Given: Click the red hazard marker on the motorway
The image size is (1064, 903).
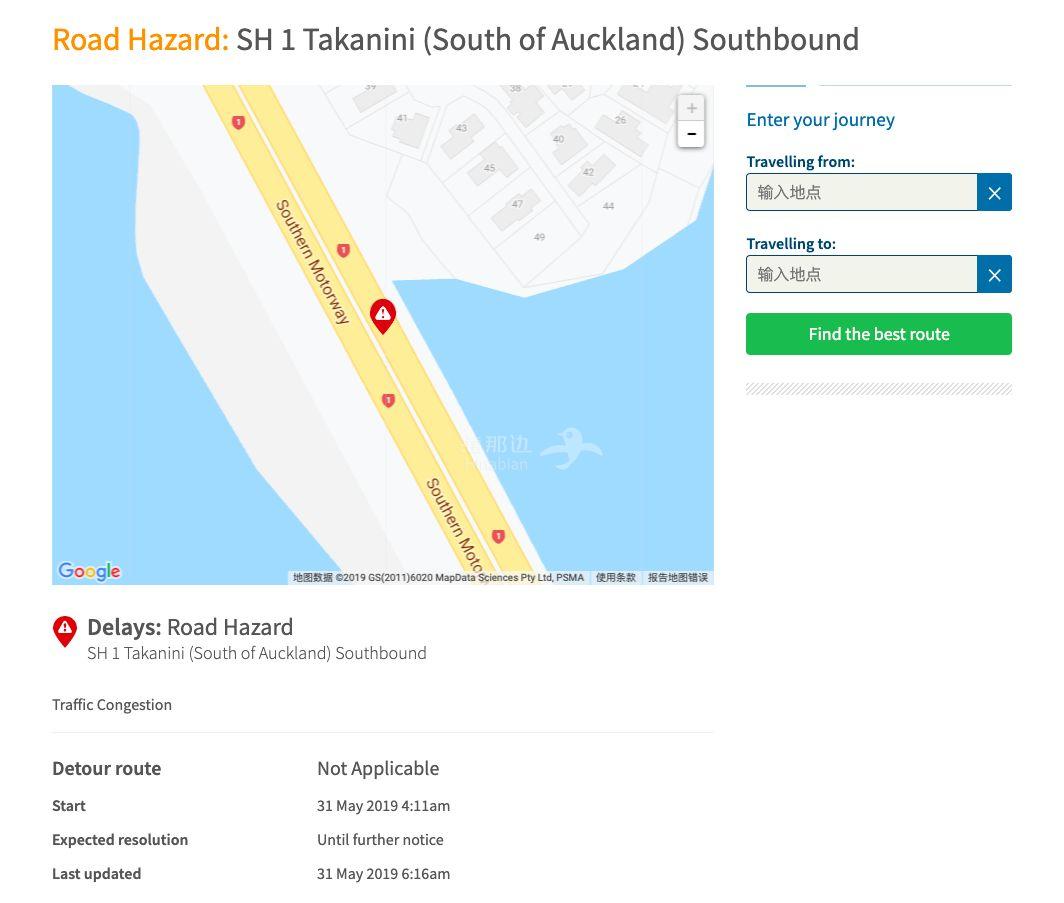Looking at the screenshot, I should (x=383, y=315).
